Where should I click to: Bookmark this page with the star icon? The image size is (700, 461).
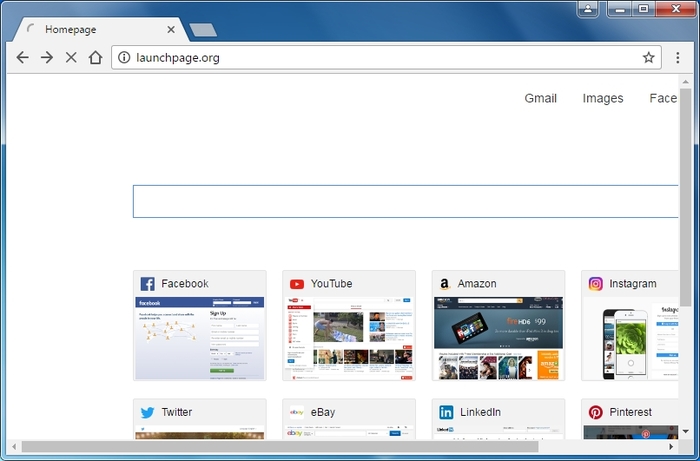click(x=648, y=58)
